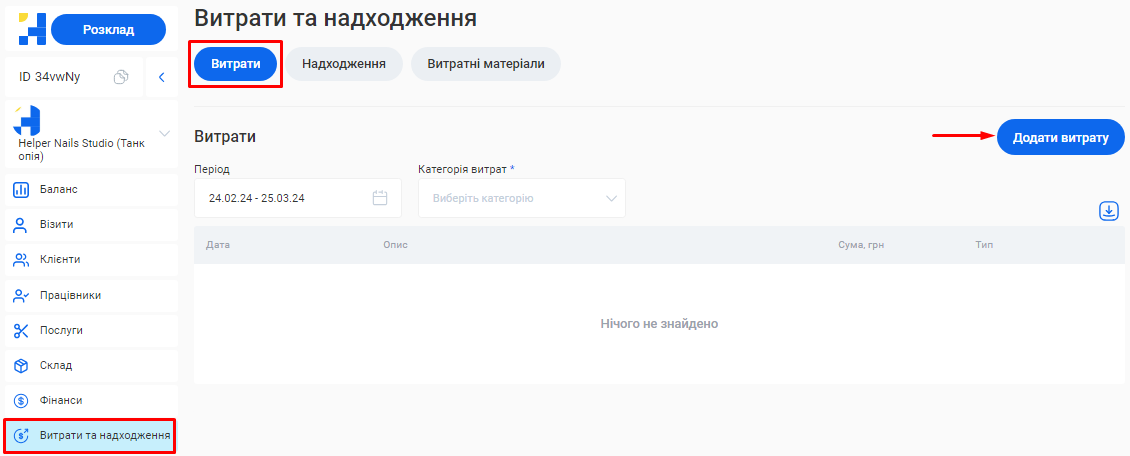The height and width of the screenshot is (456, 1130).
Task: Collapse the sidebar with the chevron arrow
Action: pos(161,77)
